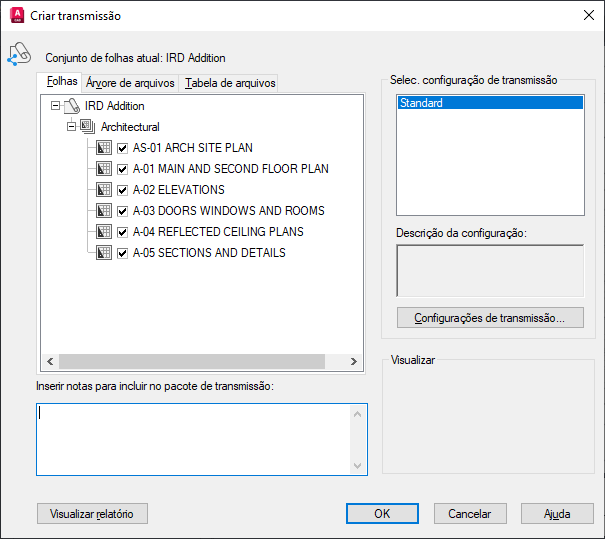The image size is (605, 539).
Task: Click the A-02 ELEVATIONS sheet icon
Action: click(x=104, y=190)
